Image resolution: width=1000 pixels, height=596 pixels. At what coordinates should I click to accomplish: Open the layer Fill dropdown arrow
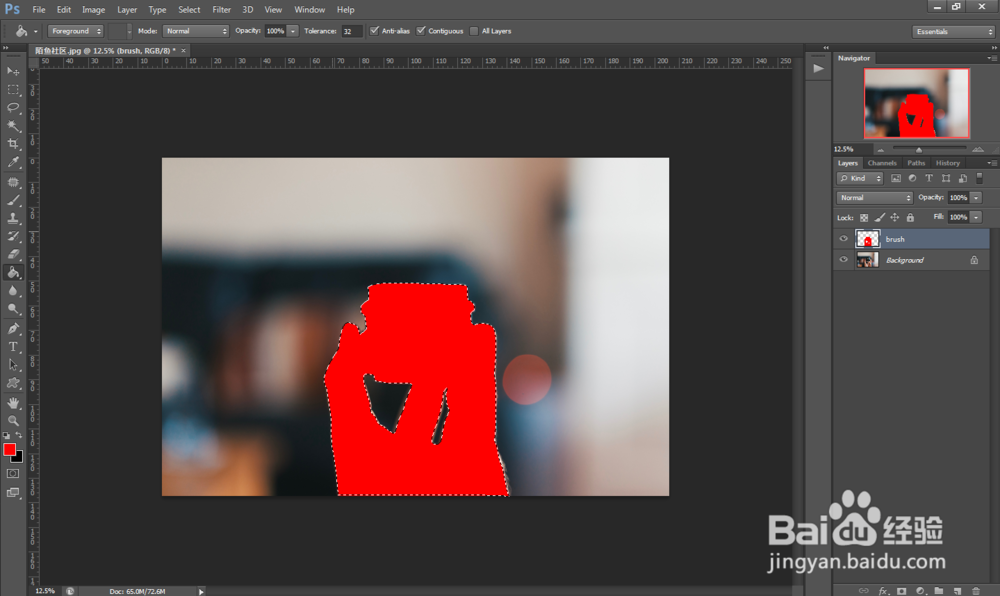(976, 217)
